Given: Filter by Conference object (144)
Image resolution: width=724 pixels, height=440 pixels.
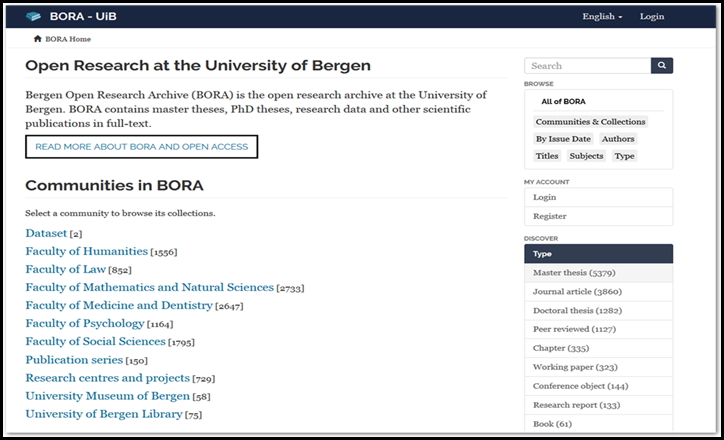Looking at the screenshot, I should click(x=598, y=386).
